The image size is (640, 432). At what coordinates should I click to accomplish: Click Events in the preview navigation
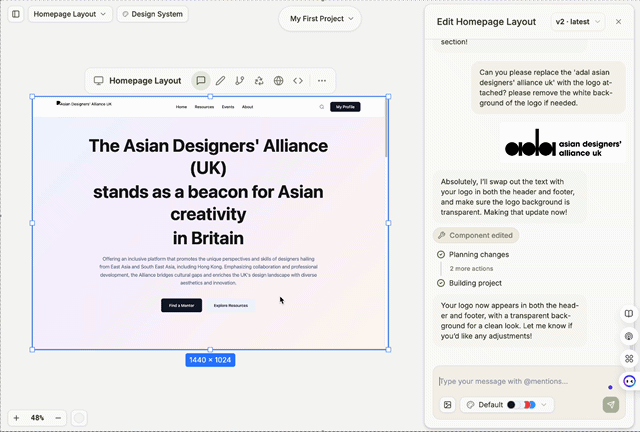coord(228,107)
